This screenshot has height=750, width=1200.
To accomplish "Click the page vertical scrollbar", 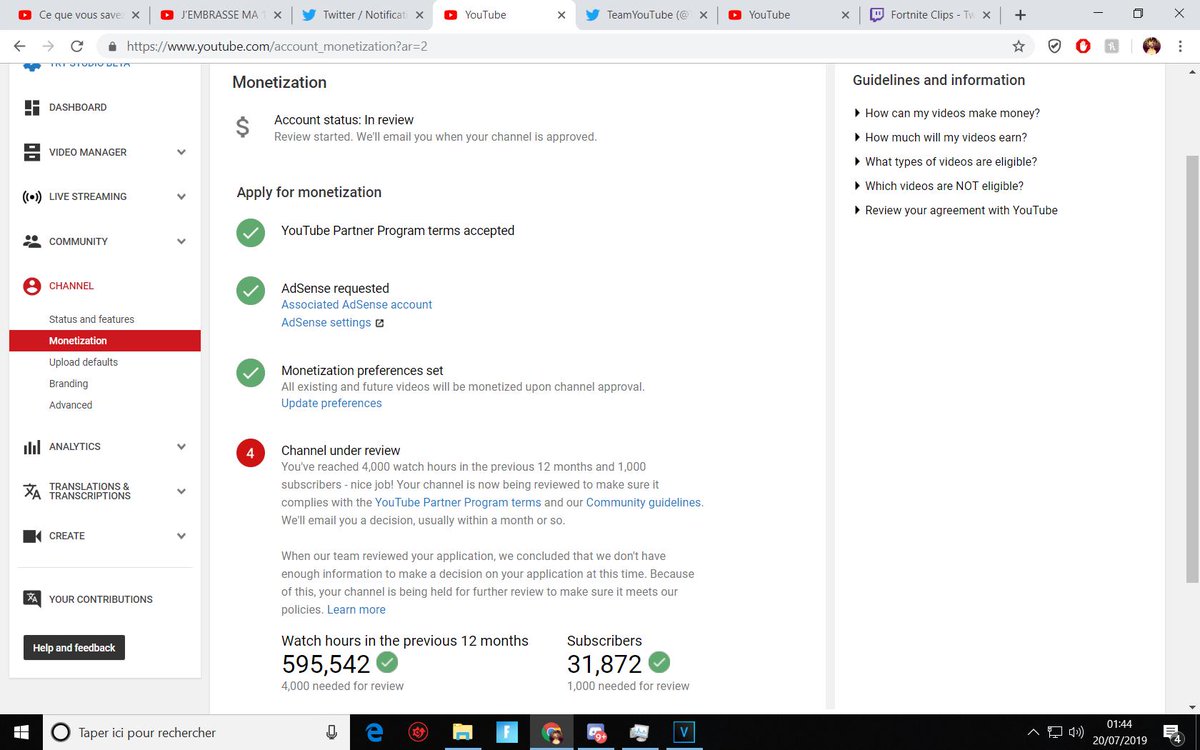I will point(1191,370).
